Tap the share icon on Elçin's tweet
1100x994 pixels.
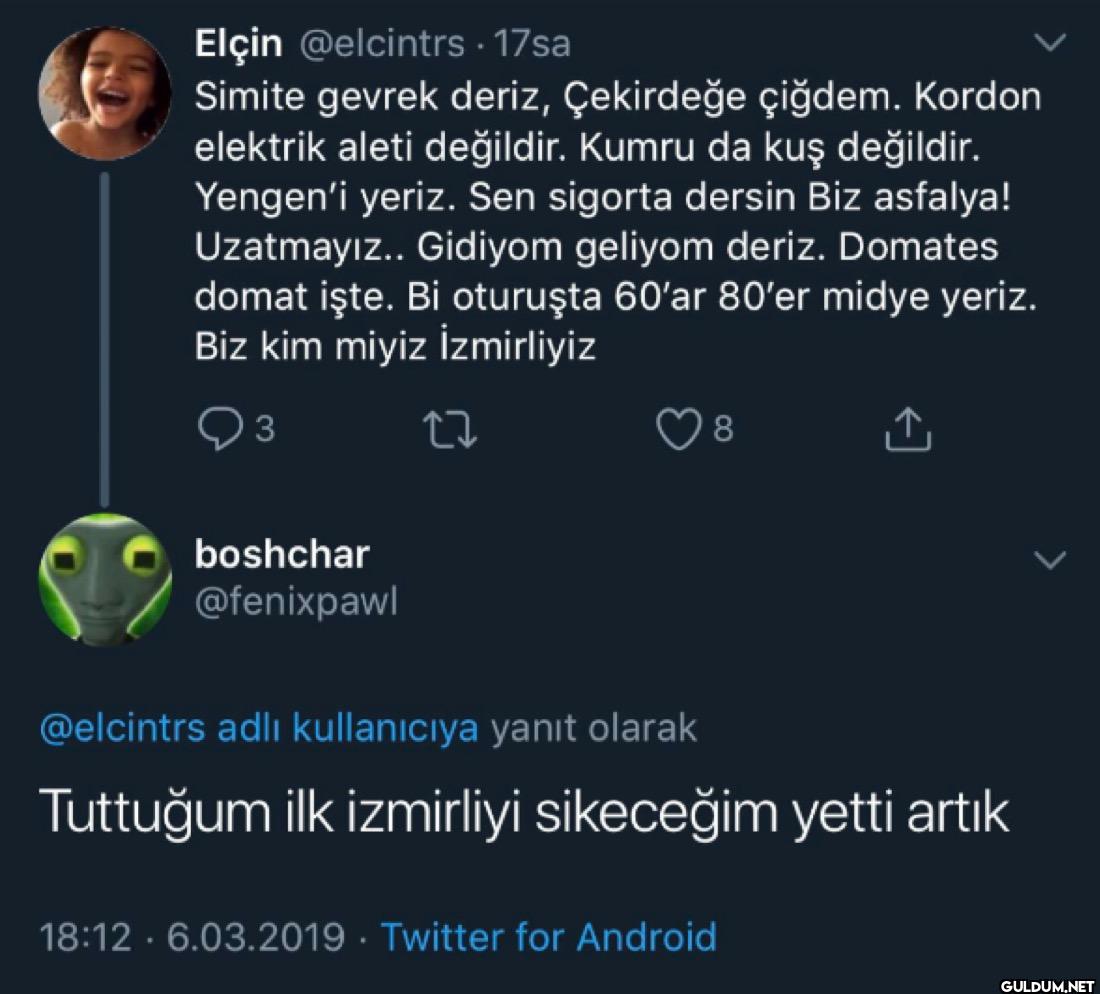[x=908, y=430]
